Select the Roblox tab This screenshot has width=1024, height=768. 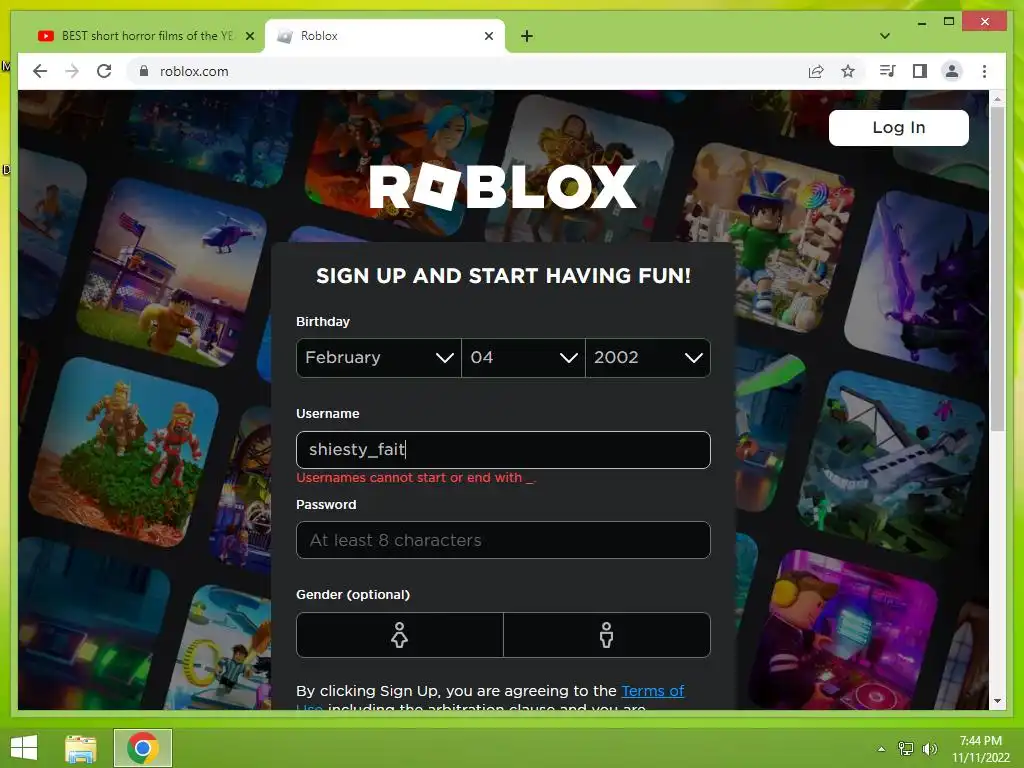pyautogui.click(x=384, y=36)
